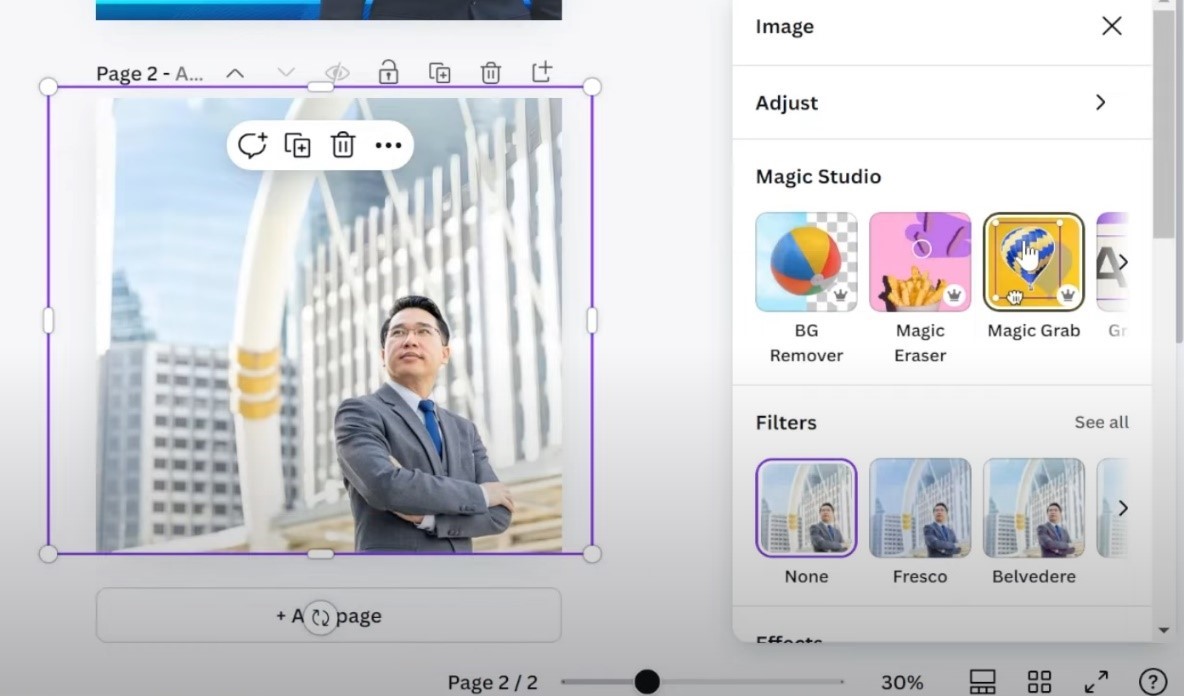Show more filters using the right arrow
1184x696 pixels.
(1122, 507)
